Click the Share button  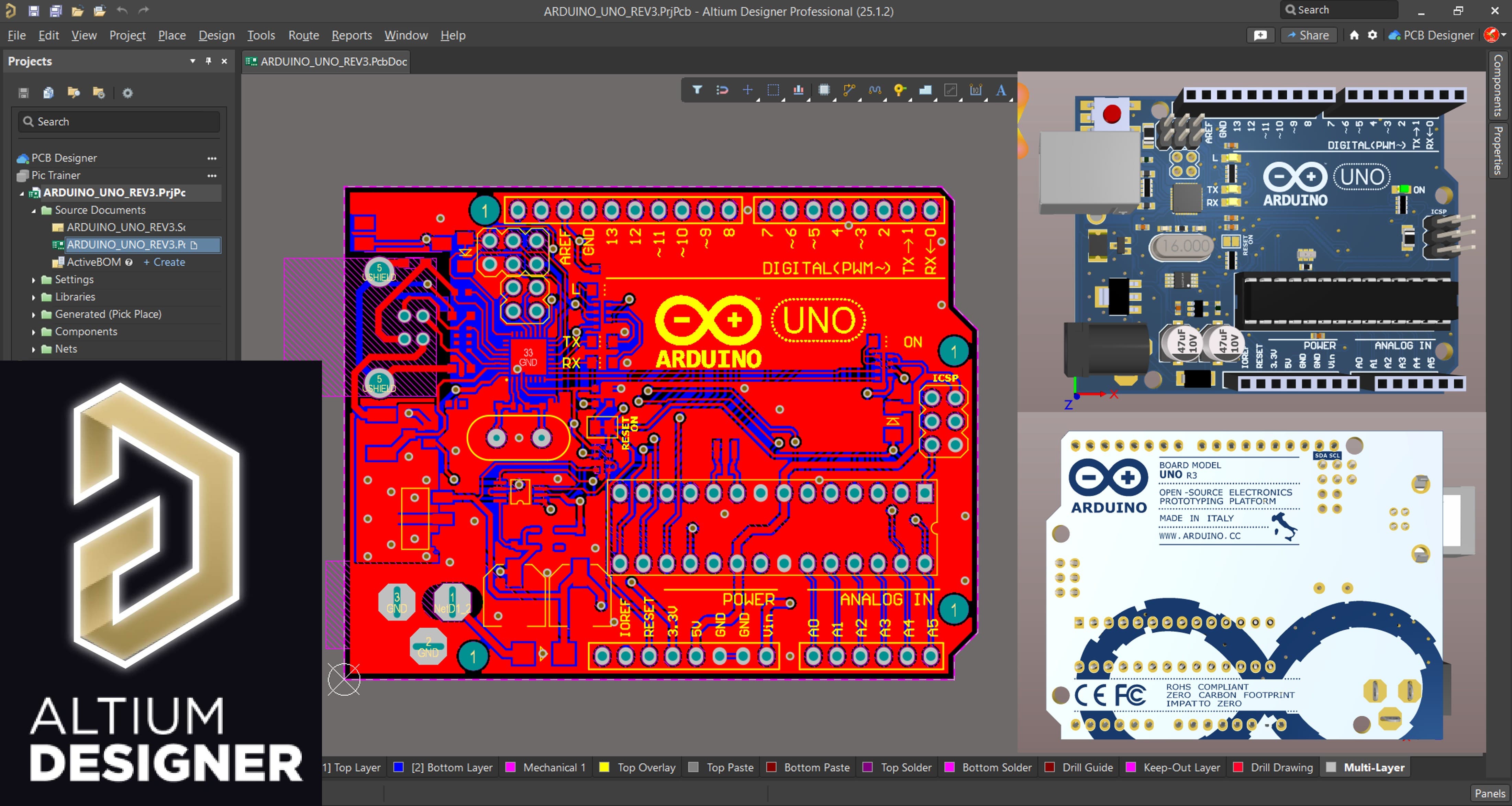pos(1308,35)
